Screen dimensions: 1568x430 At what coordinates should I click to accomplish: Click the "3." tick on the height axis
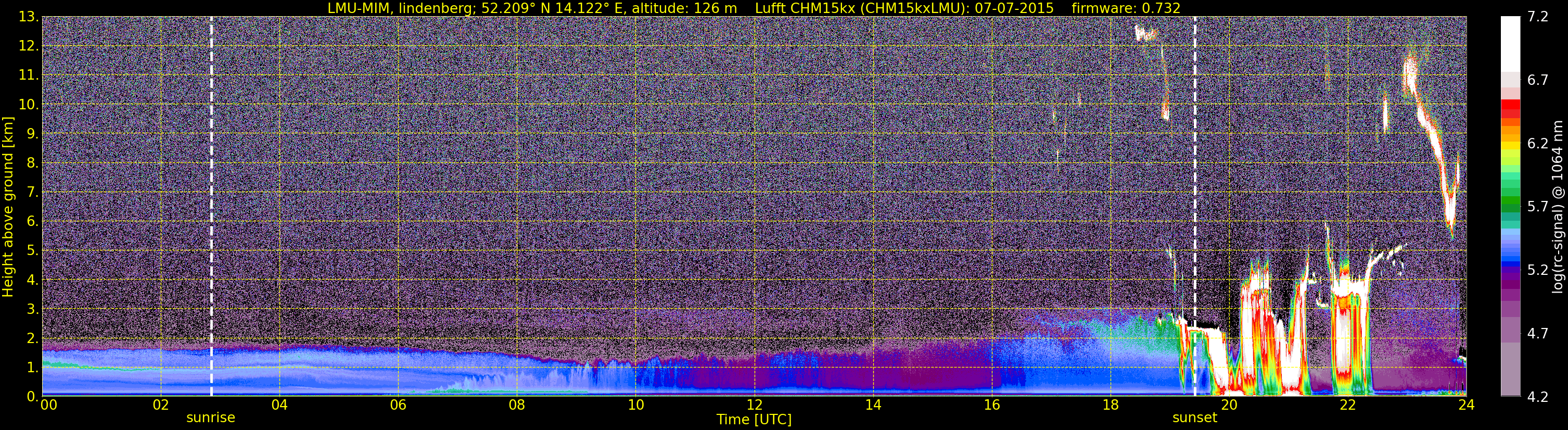pos(32,309)
